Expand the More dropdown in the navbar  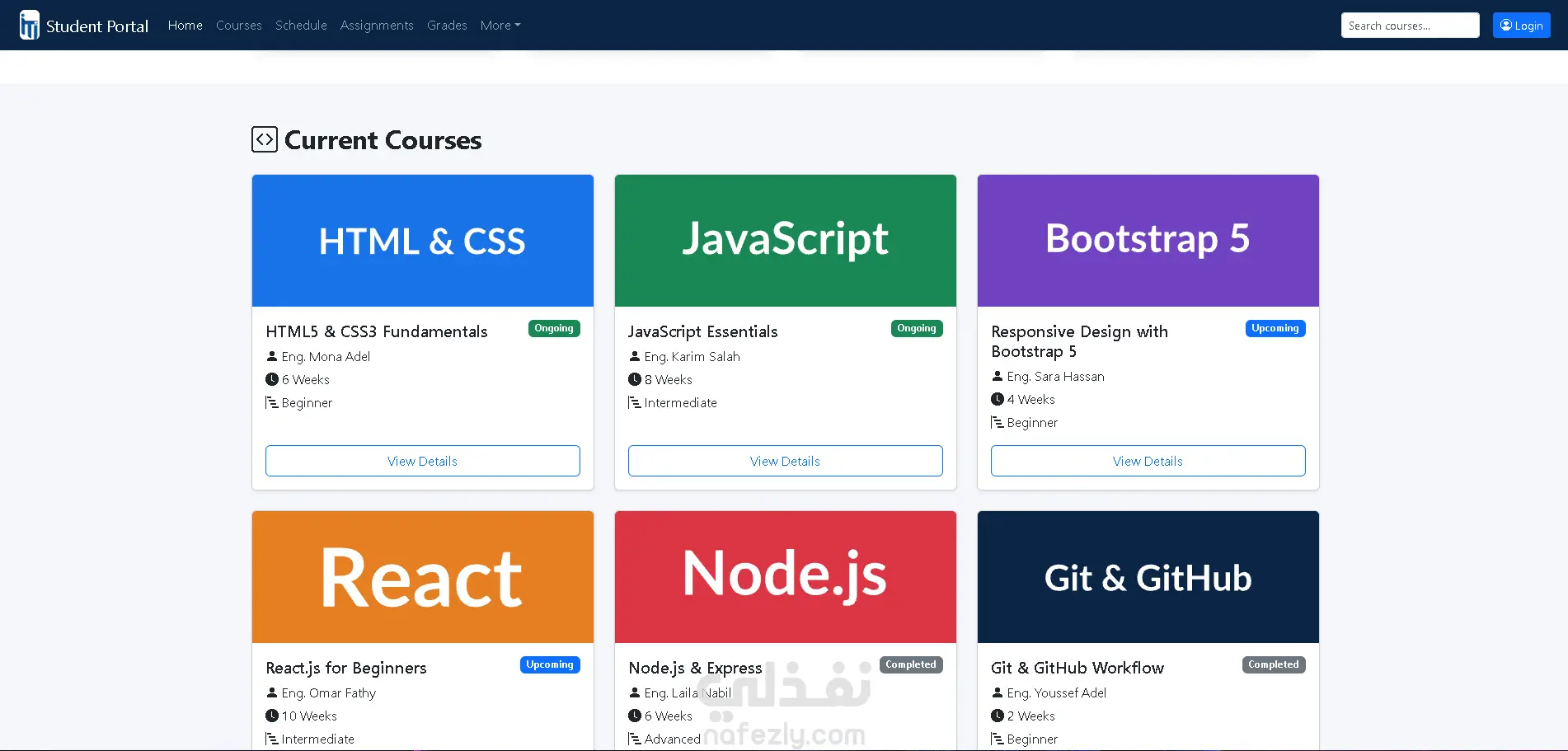coord(500,26)
